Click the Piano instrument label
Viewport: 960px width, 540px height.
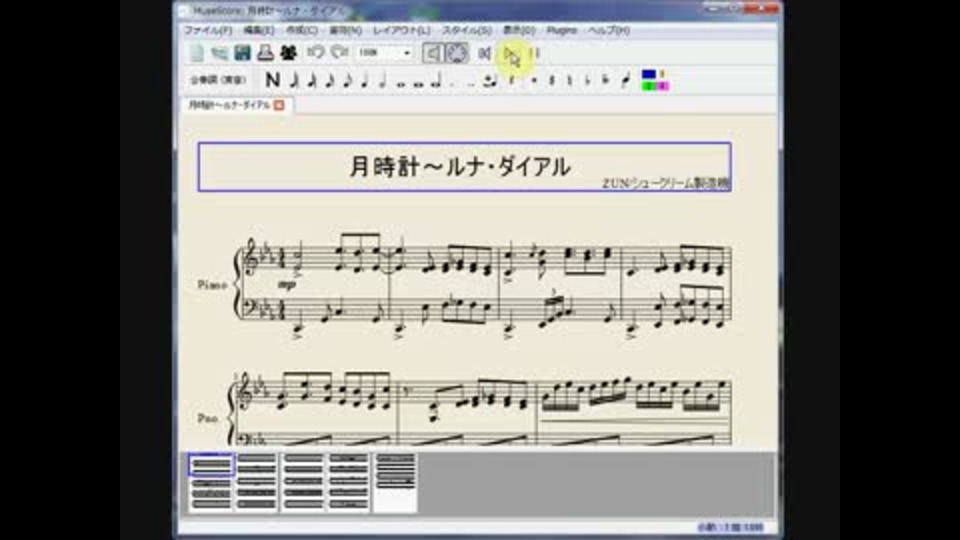pos(212,285)
